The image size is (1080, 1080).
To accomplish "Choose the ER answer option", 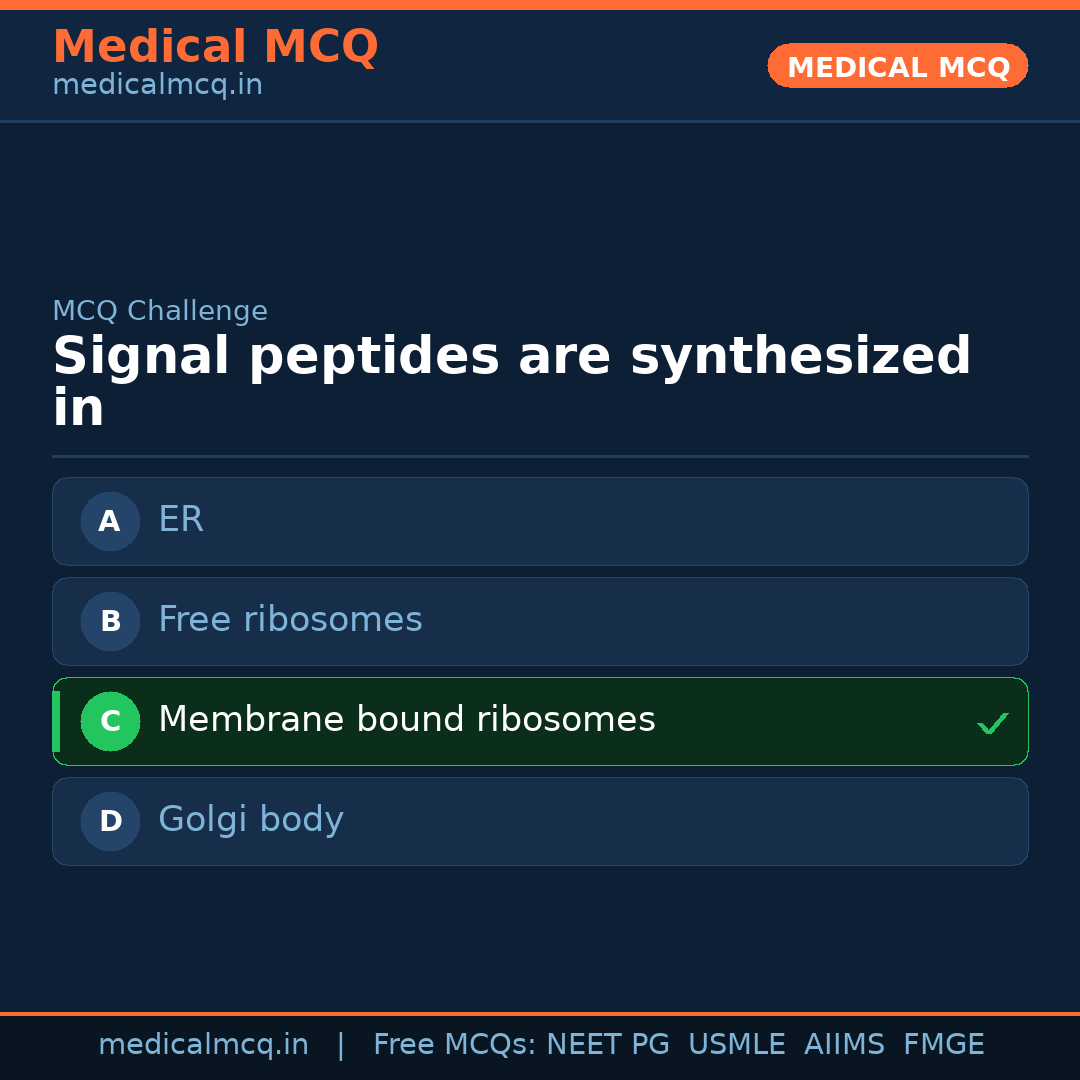I will click(540, 521).
